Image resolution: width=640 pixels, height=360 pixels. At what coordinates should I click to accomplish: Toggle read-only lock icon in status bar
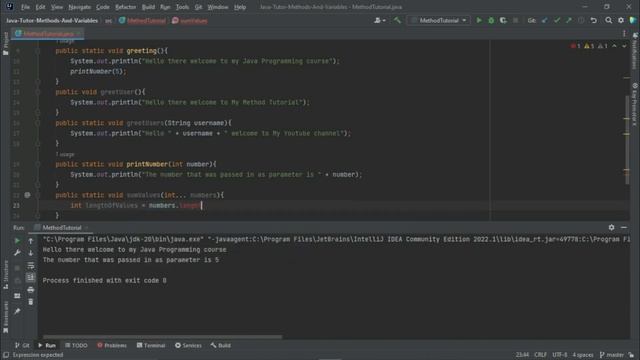coord(632,355)
